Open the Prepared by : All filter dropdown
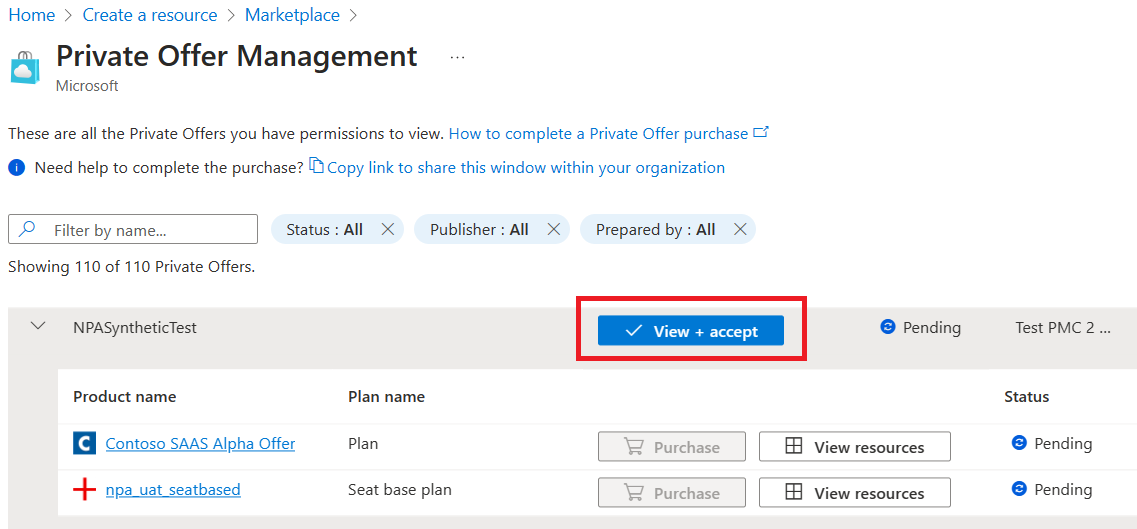The width and height of the screenshot is (1137, 529). pyautogui.click(x=655, y=230)
